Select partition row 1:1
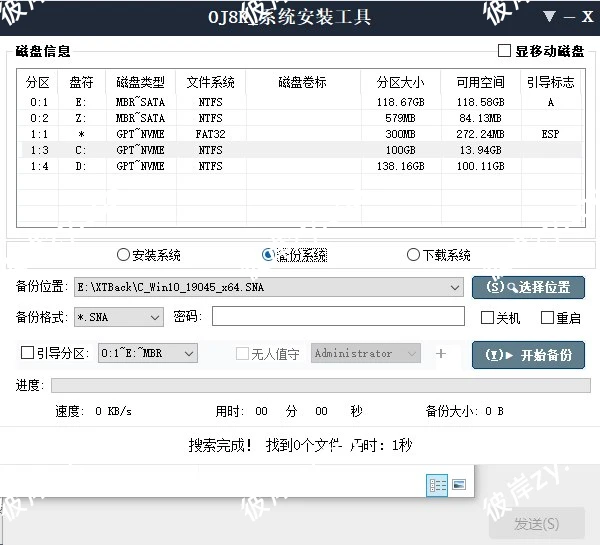Image resolution: width=600 pixels, height=545 pixels. tap(301, 134)
